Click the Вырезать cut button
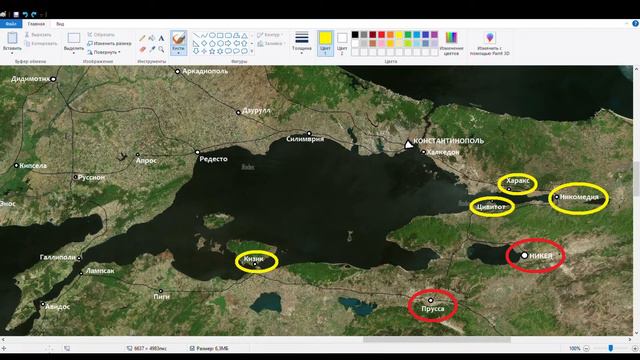This screenshot has width=640, height=360. (x=38, y=35)
